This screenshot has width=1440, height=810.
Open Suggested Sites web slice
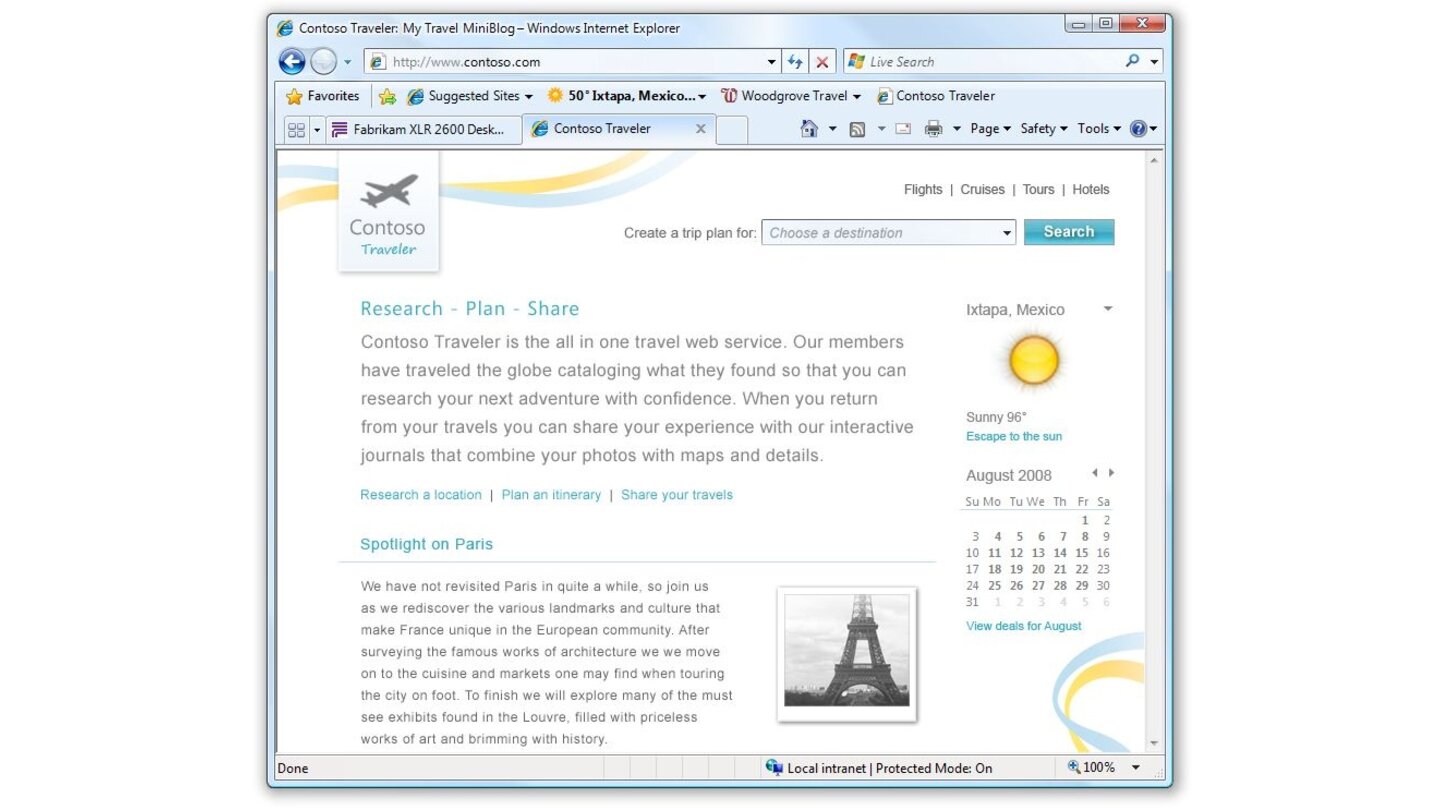(470, 96)
